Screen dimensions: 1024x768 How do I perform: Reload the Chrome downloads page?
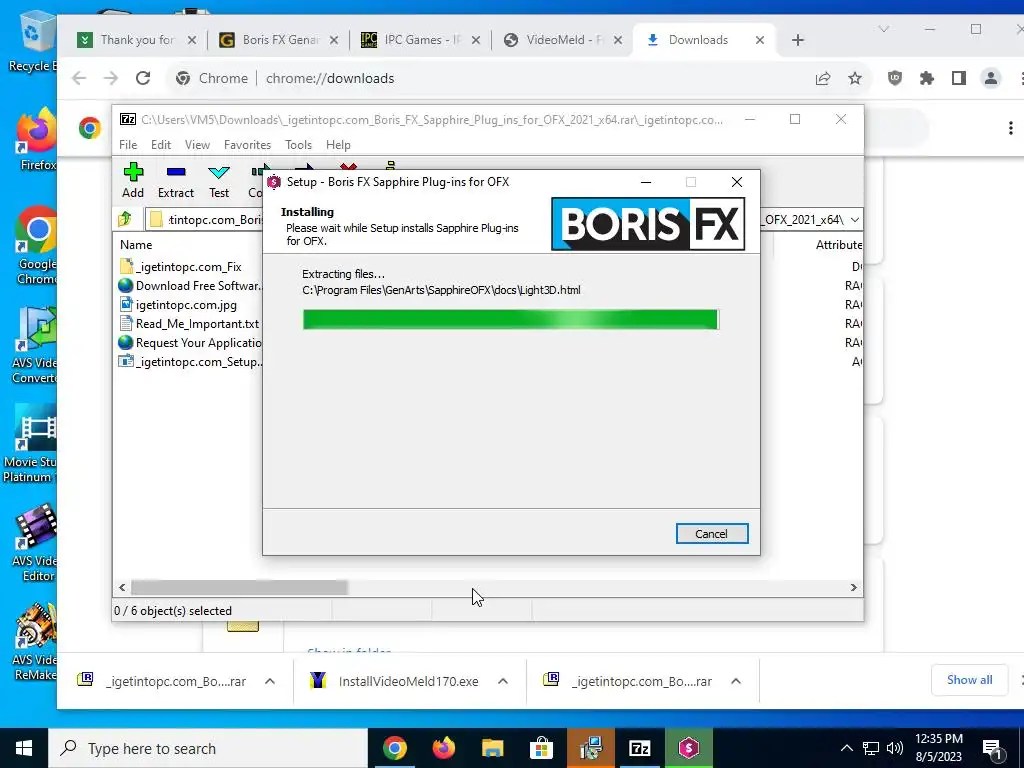click(143, 78)
